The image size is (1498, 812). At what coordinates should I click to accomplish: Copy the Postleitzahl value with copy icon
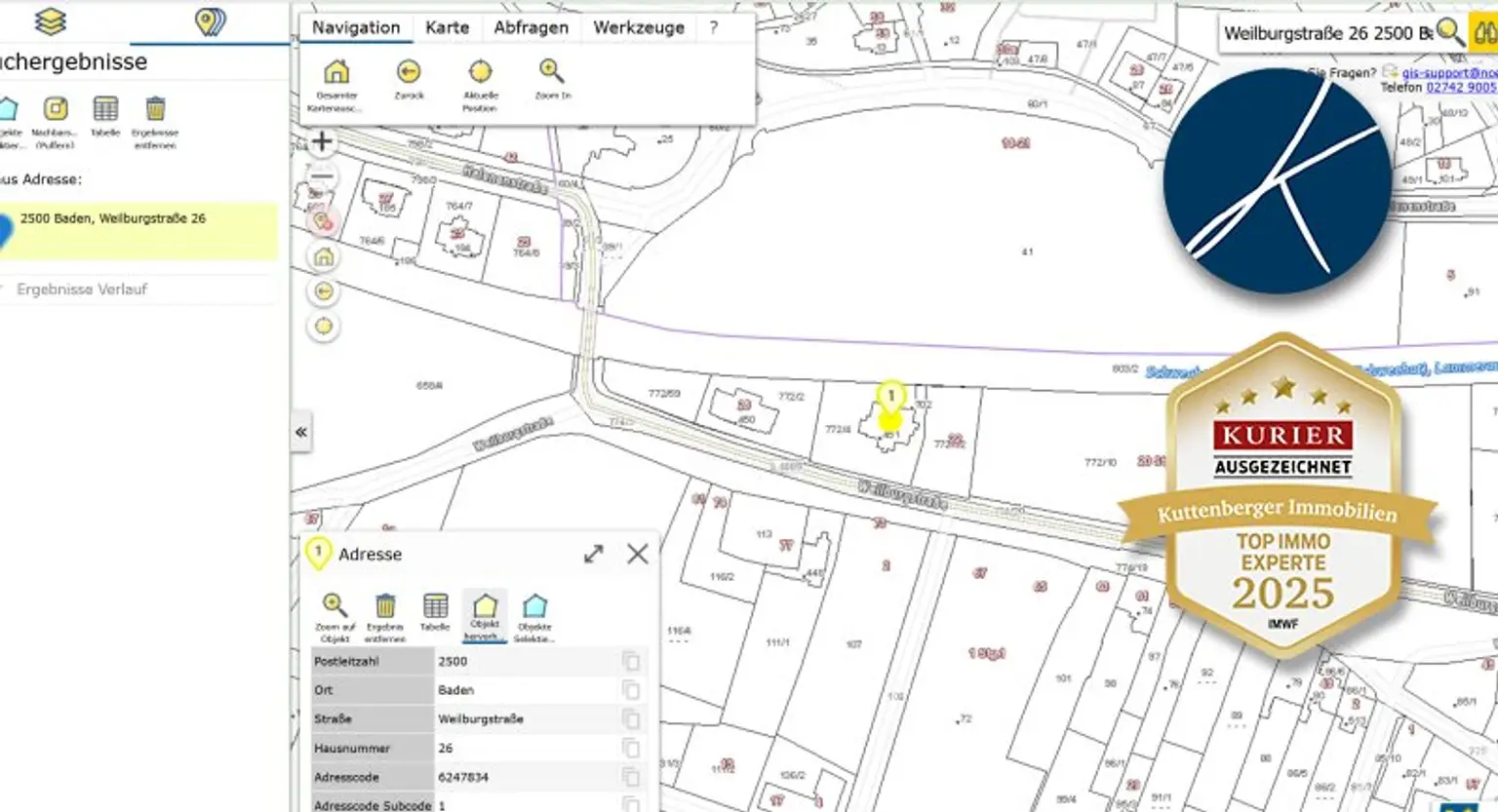[631, 662]
